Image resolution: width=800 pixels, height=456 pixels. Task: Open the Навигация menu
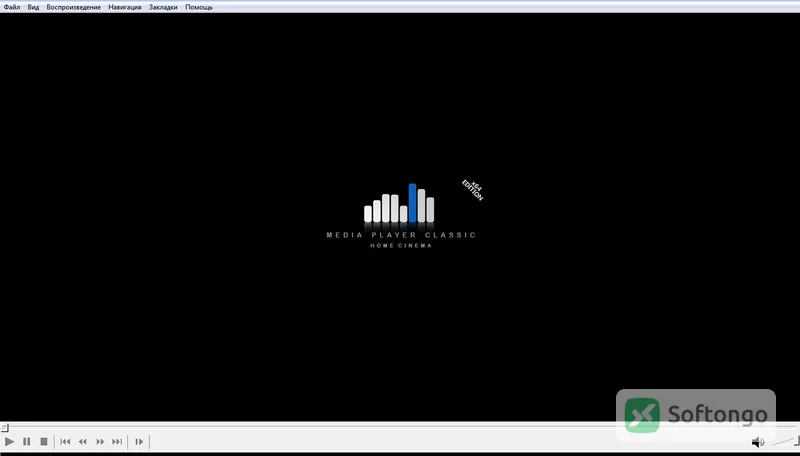point(124,7)
